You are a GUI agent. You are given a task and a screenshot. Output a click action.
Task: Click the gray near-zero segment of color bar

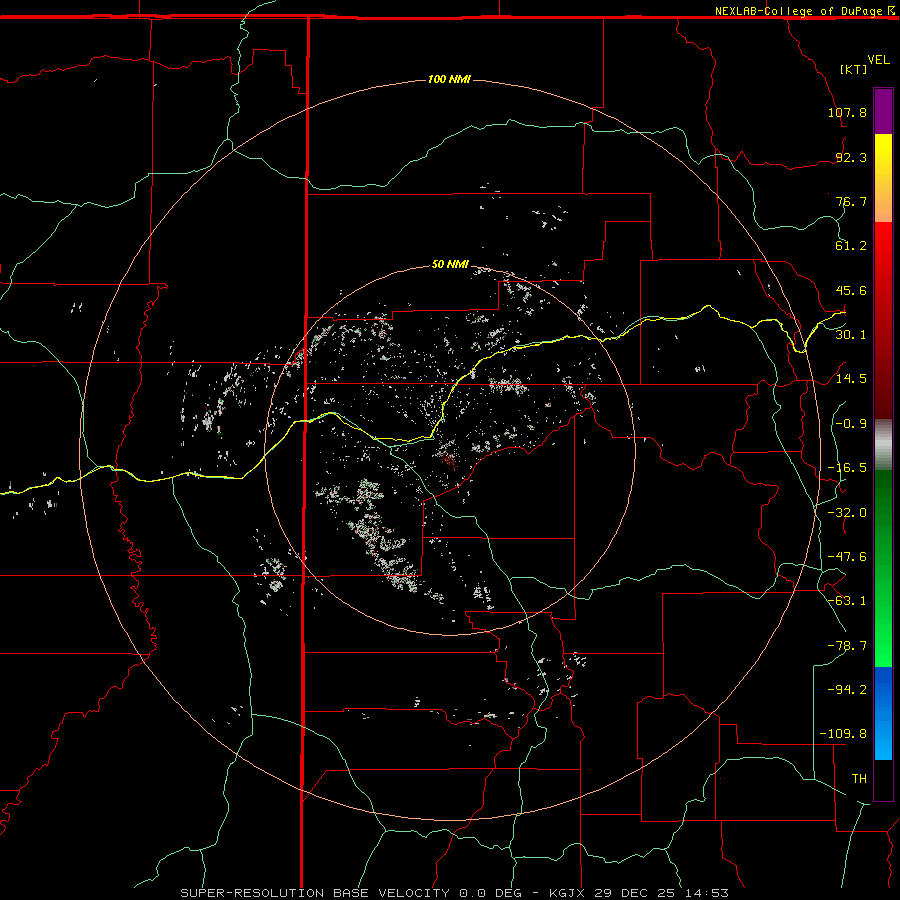tap(883, 445)
